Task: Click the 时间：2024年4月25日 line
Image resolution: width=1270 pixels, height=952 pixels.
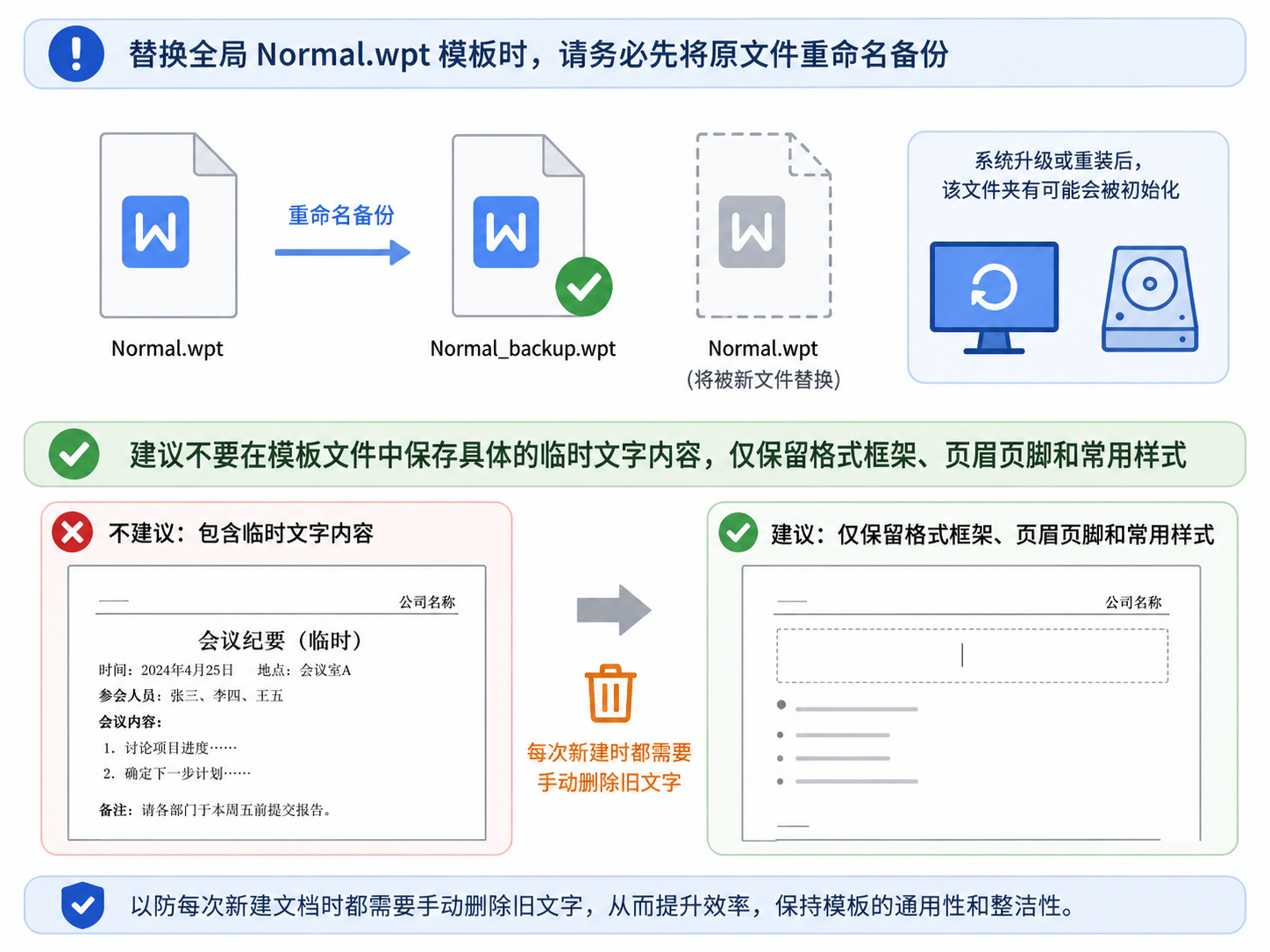Action: [x=167, y=671]
